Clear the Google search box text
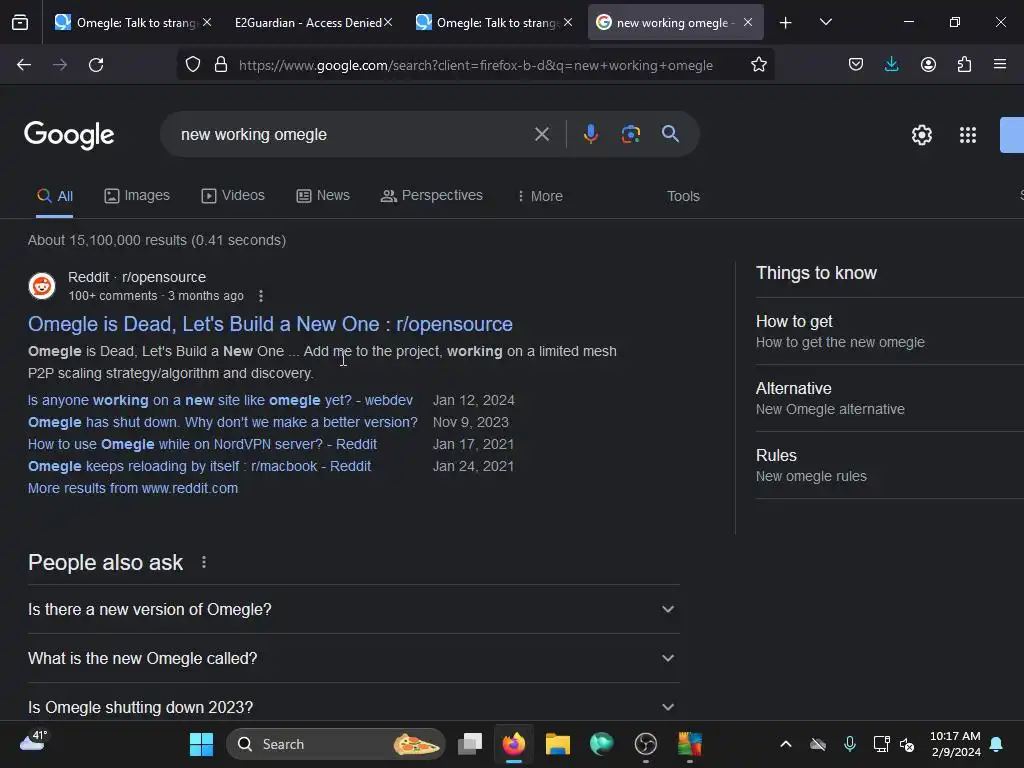Image resolution: width=1024 pixels, height=768 pixels. (541, 135)
